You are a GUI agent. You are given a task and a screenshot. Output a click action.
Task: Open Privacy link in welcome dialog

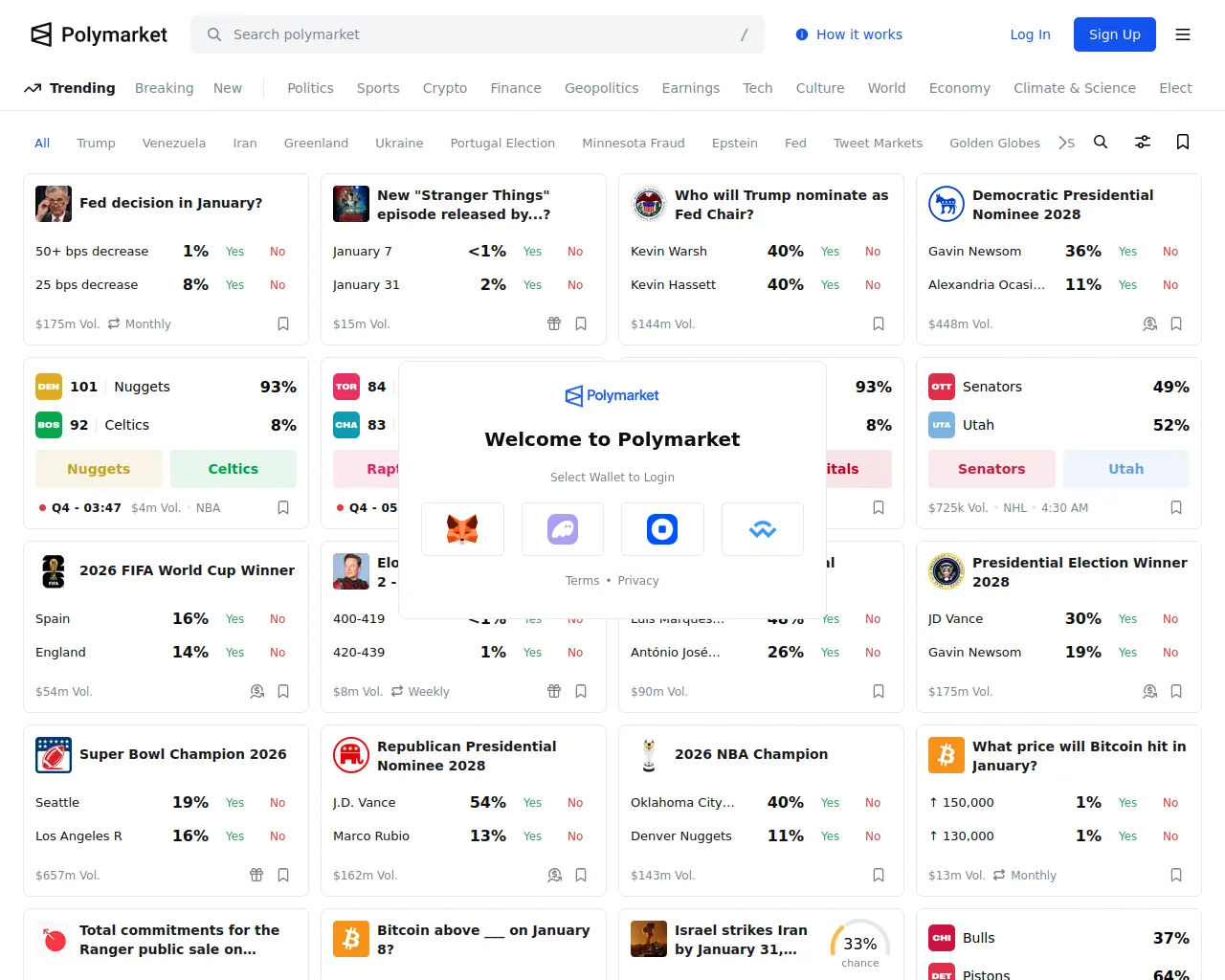(x=638, y=581)
